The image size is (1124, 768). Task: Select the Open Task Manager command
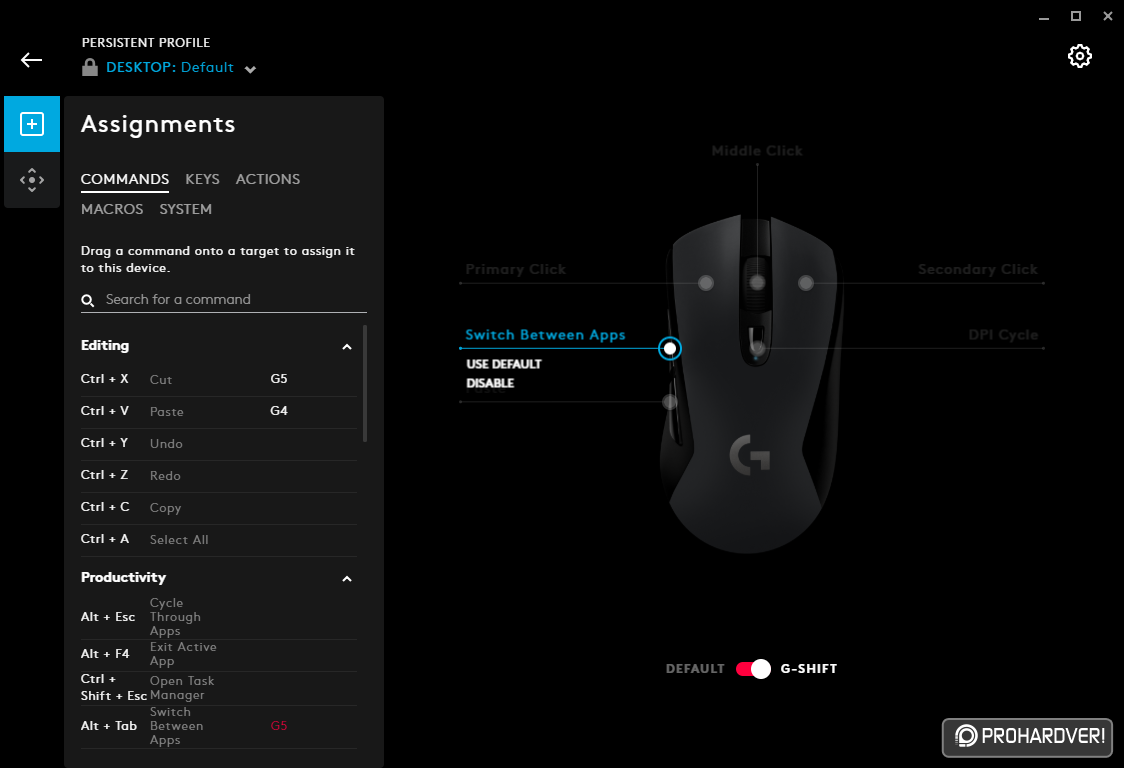219,688
